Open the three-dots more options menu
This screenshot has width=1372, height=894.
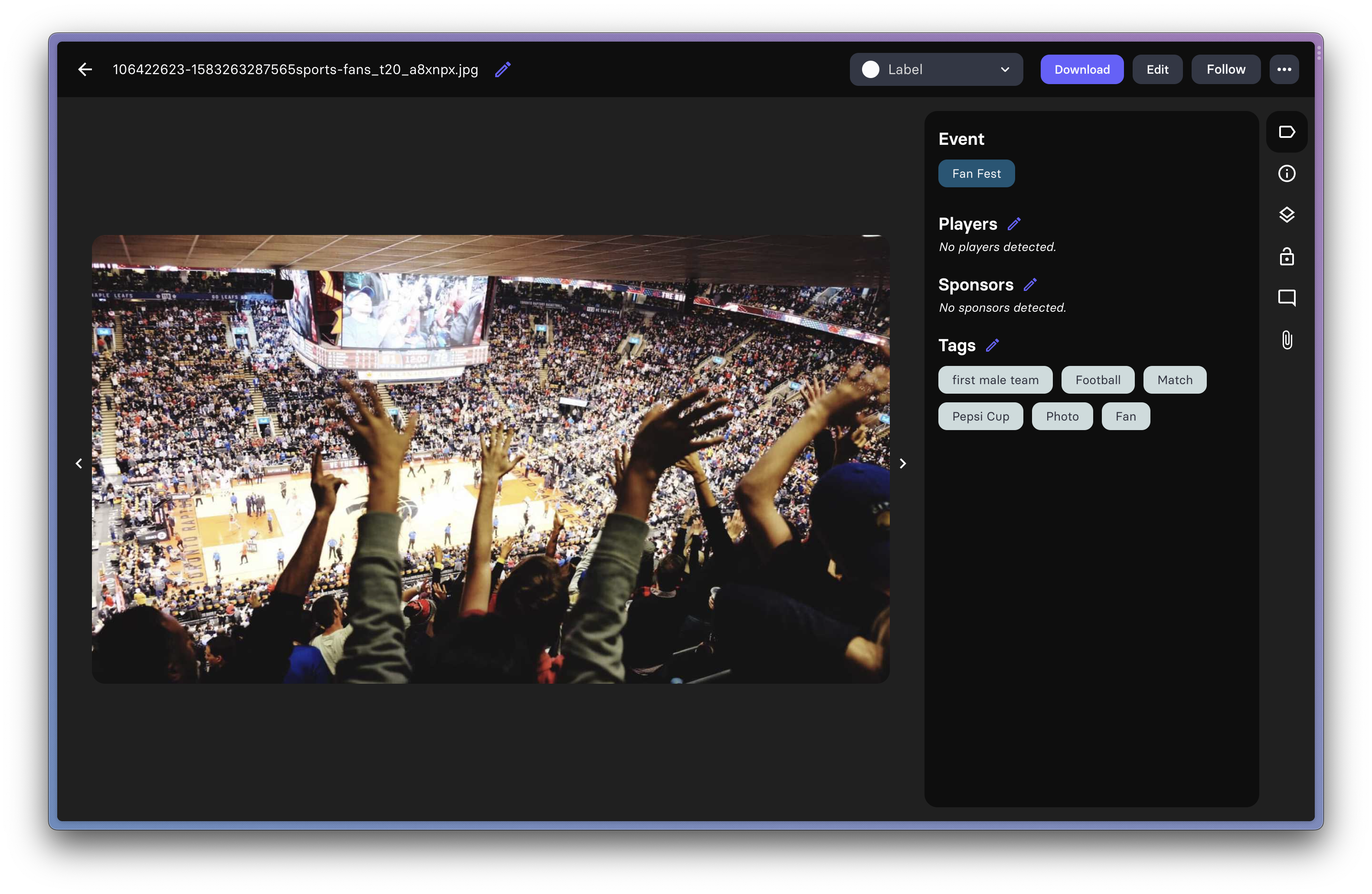pos(1284,69)
